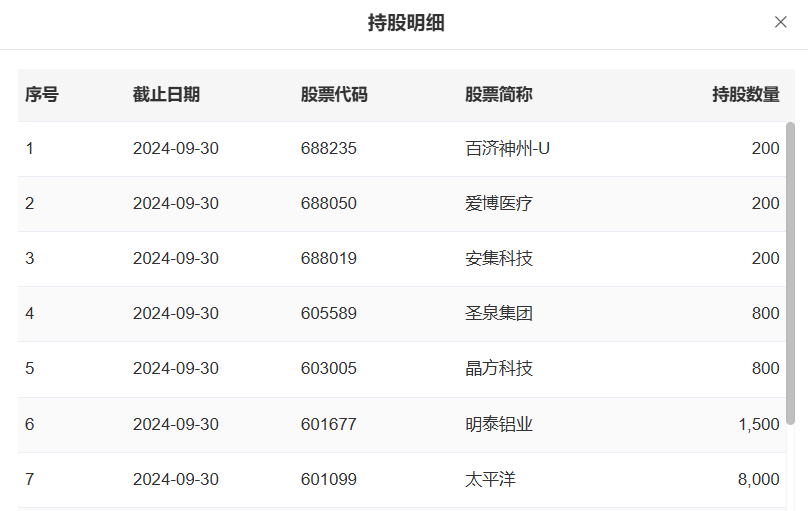Click the vertical scrollbar of the holdings table

click(790, 273)
